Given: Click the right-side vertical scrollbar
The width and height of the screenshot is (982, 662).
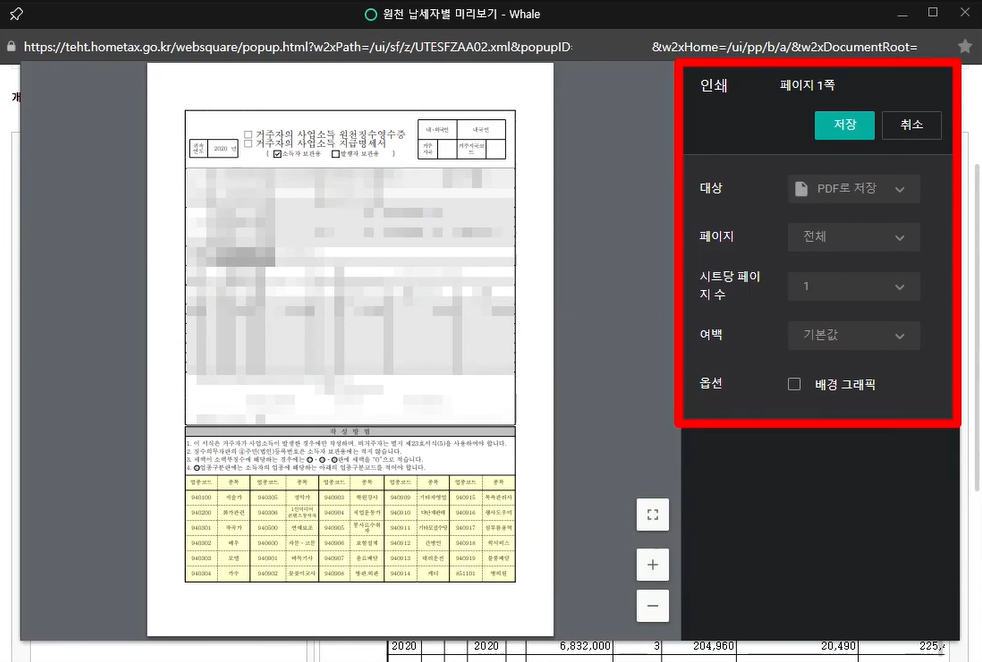Looking at the screenshot, I should (x=976, y=326).
